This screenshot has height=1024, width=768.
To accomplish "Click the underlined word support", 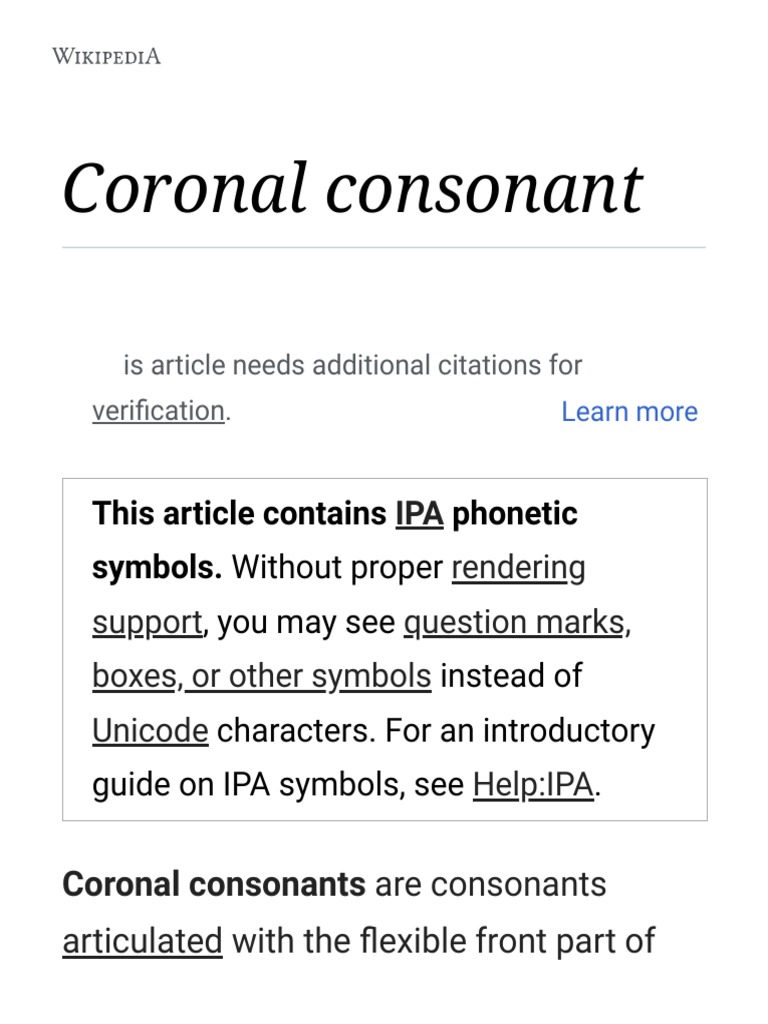I will click(147, 622).
